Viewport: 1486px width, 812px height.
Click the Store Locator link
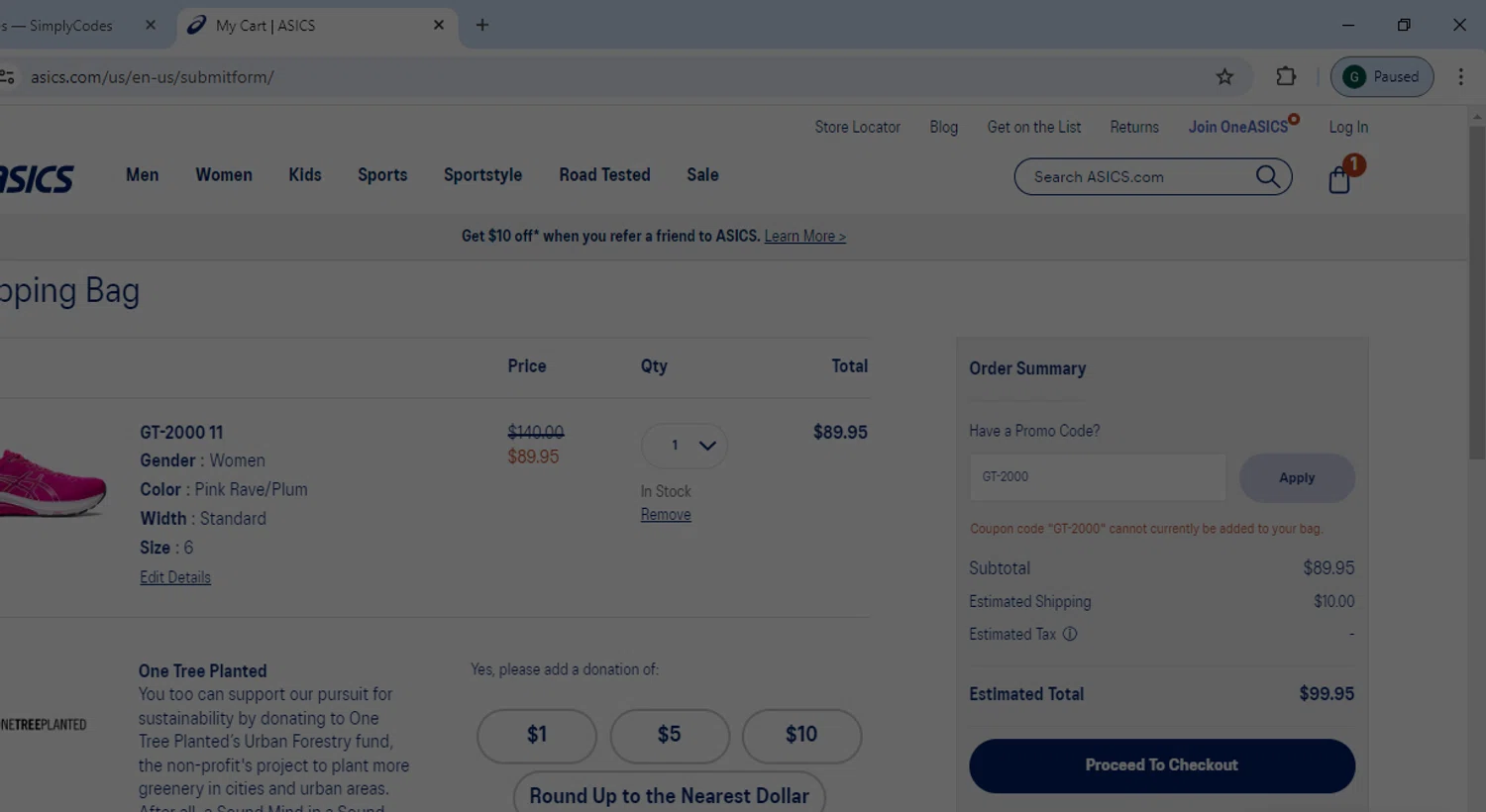tap(857, 127)
